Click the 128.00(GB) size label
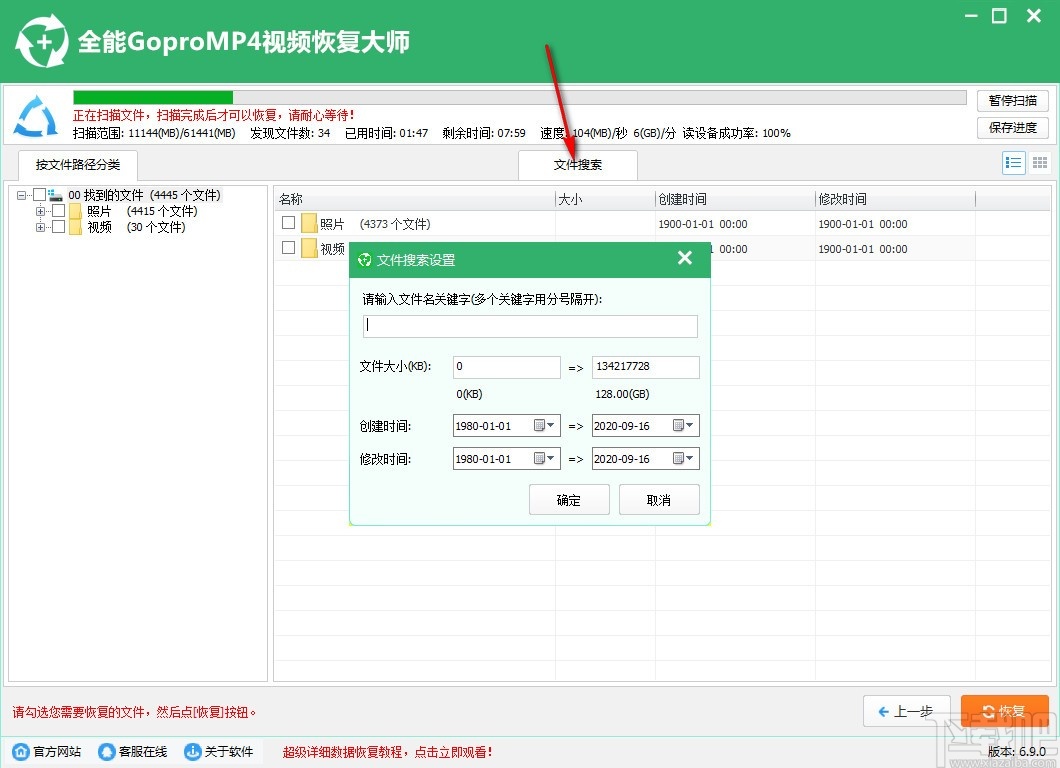 click(x=622, y=393)
